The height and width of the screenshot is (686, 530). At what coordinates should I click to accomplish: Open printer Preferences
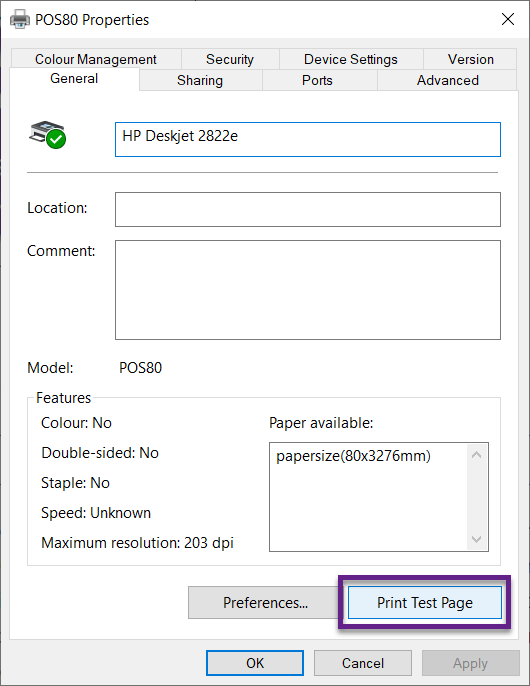[265, 602]
